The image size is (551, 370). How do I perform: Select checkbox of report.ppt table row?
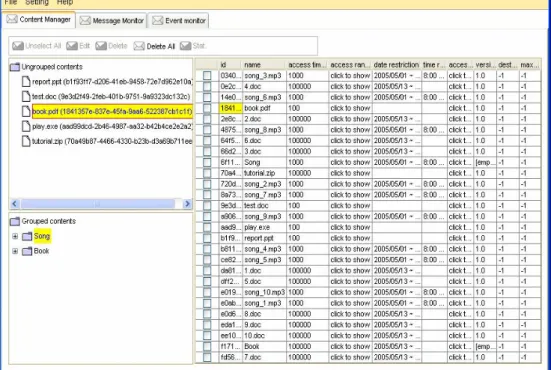(x=207, y=238)
